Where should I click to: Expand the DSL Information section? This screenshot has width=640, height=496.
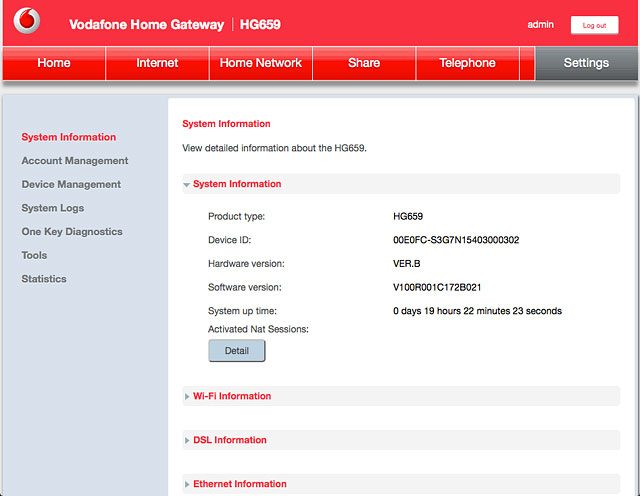(x=401, y=440)
